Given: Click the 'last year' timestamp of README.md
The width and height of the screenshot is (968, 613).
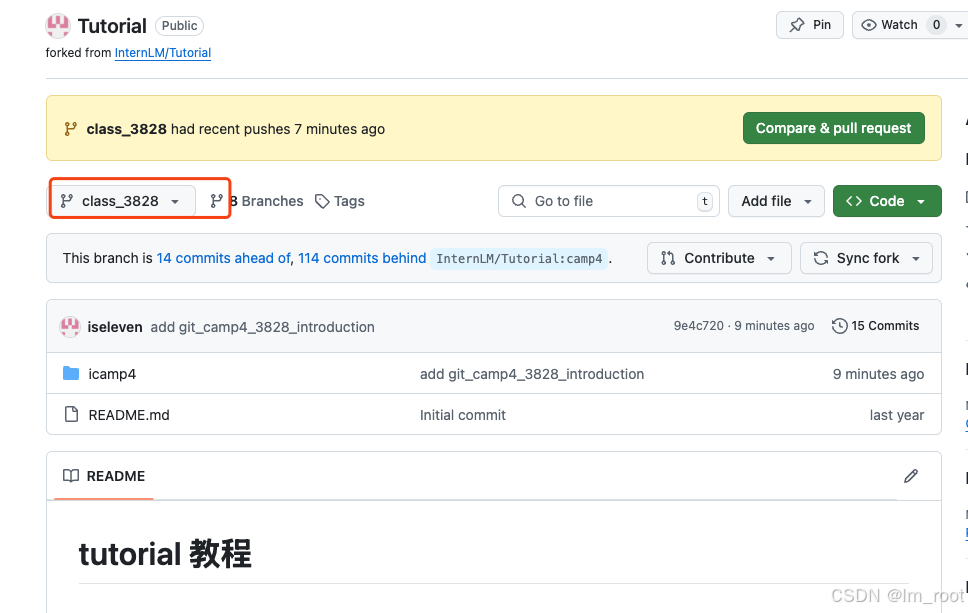Looking at the screenshot, I should [x=896, y=415].
